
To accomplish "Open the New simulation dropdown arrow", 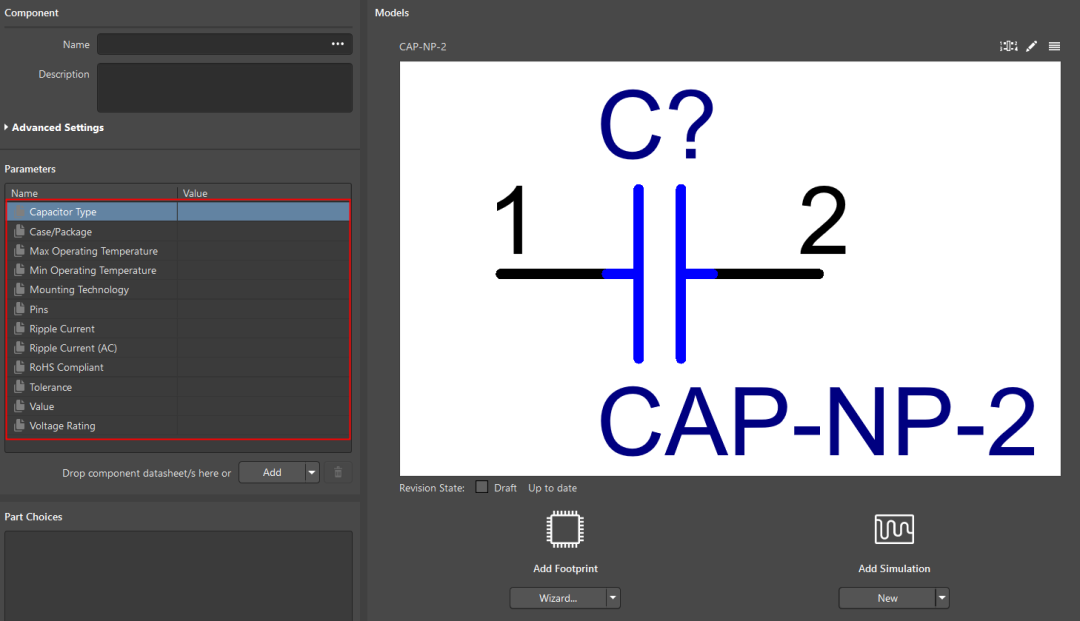I will [x=942, y=598].
